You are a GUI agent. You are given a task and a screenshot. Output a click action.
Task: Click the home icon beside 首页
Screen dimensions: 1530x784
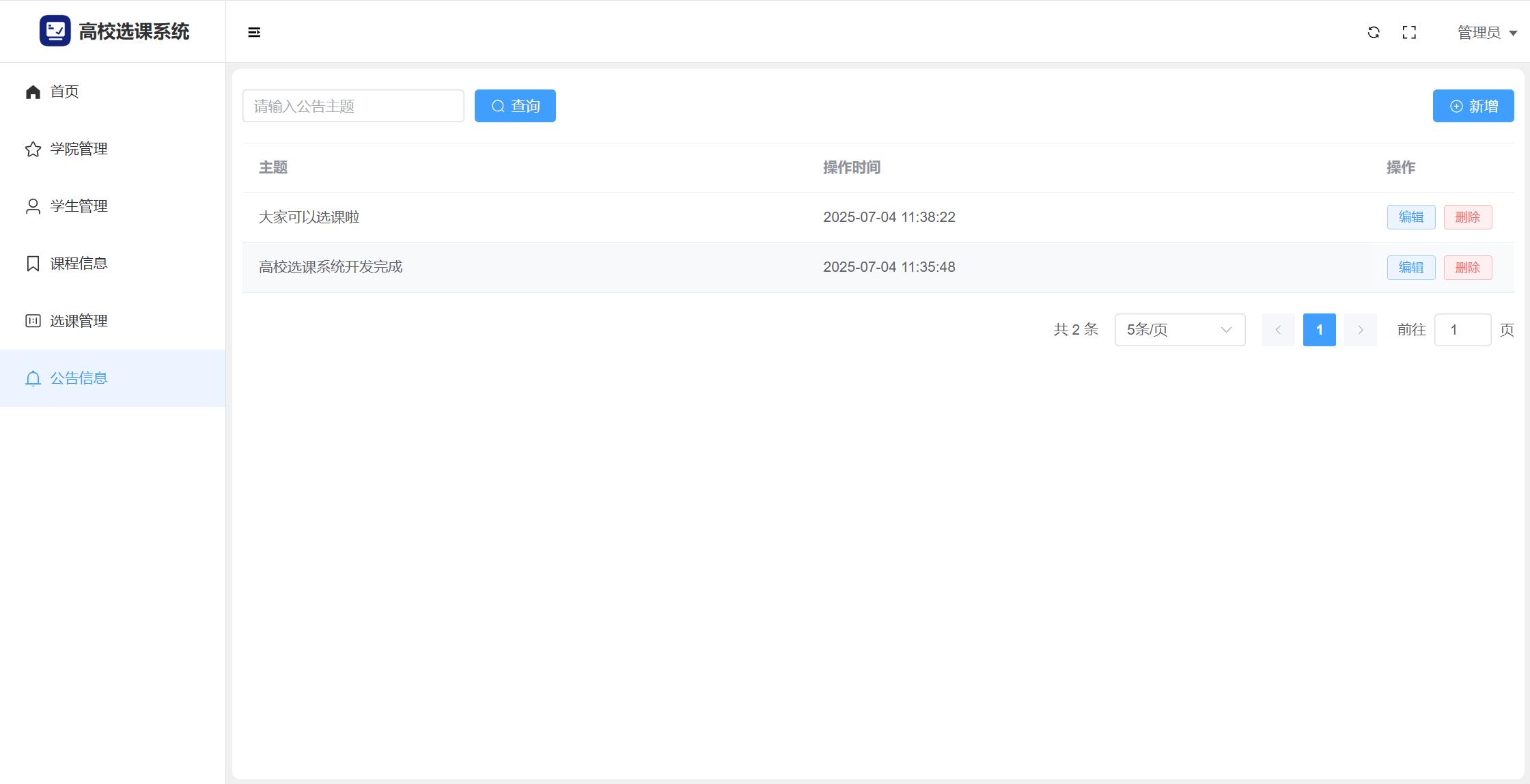(x=33, y=92)
